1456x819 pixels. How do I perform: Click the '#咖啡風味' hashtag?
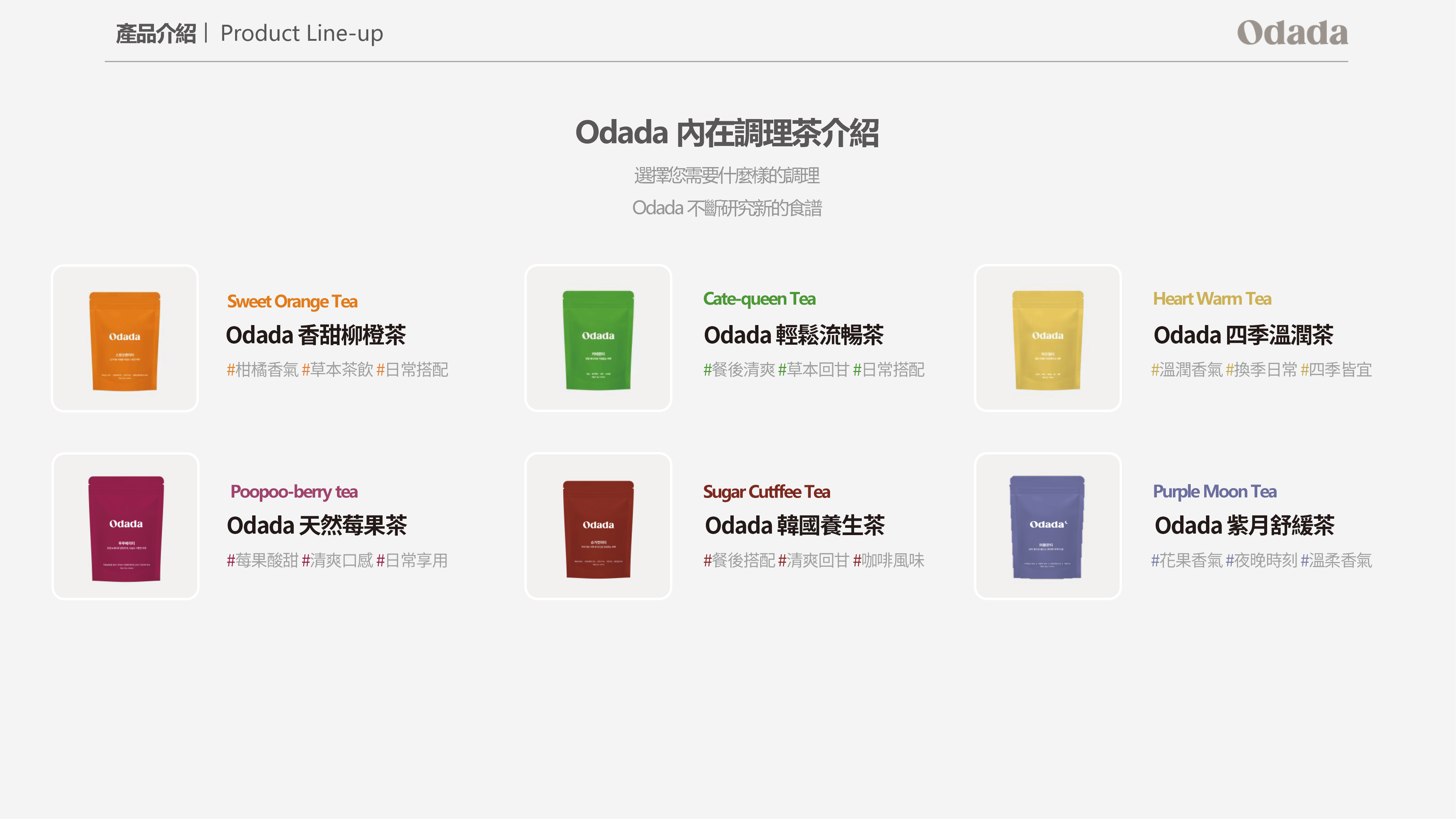(889, 560)
